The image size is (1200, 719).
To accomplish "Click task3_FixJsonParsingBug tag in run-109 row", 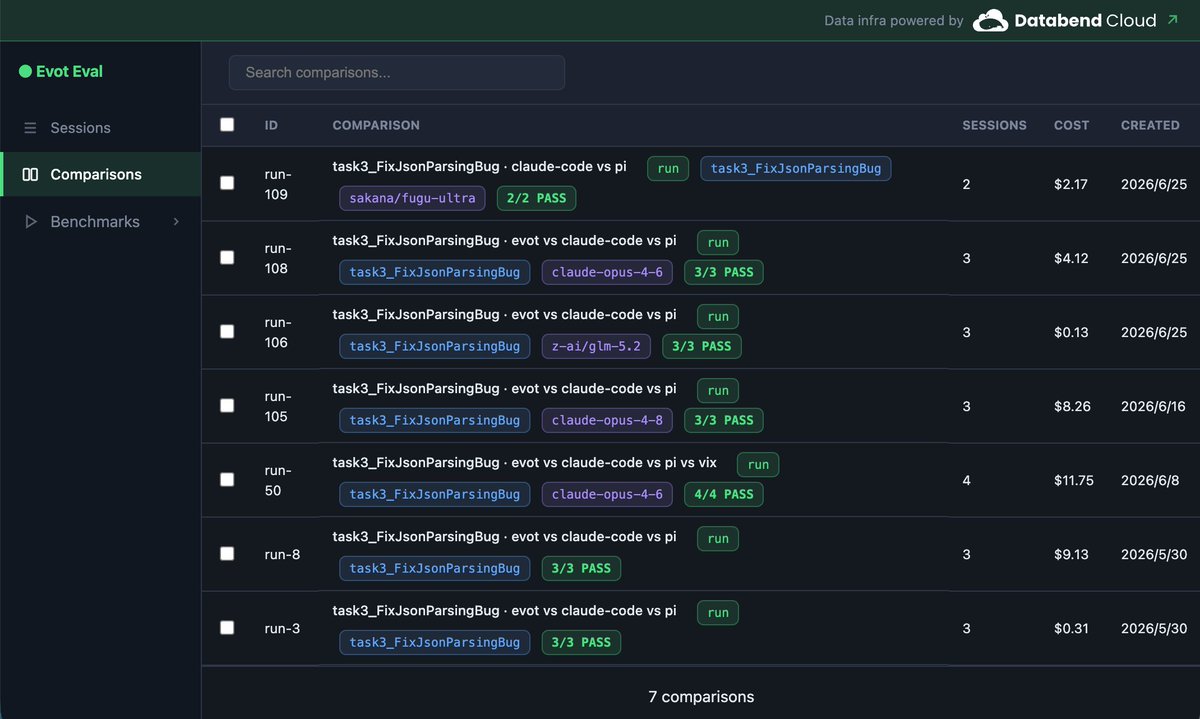I will (796, 168).
